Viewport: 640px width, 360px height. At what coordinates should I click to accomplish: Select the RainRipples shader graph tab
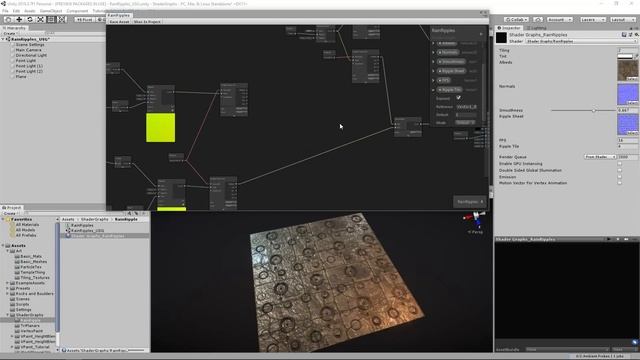(118, 15)
